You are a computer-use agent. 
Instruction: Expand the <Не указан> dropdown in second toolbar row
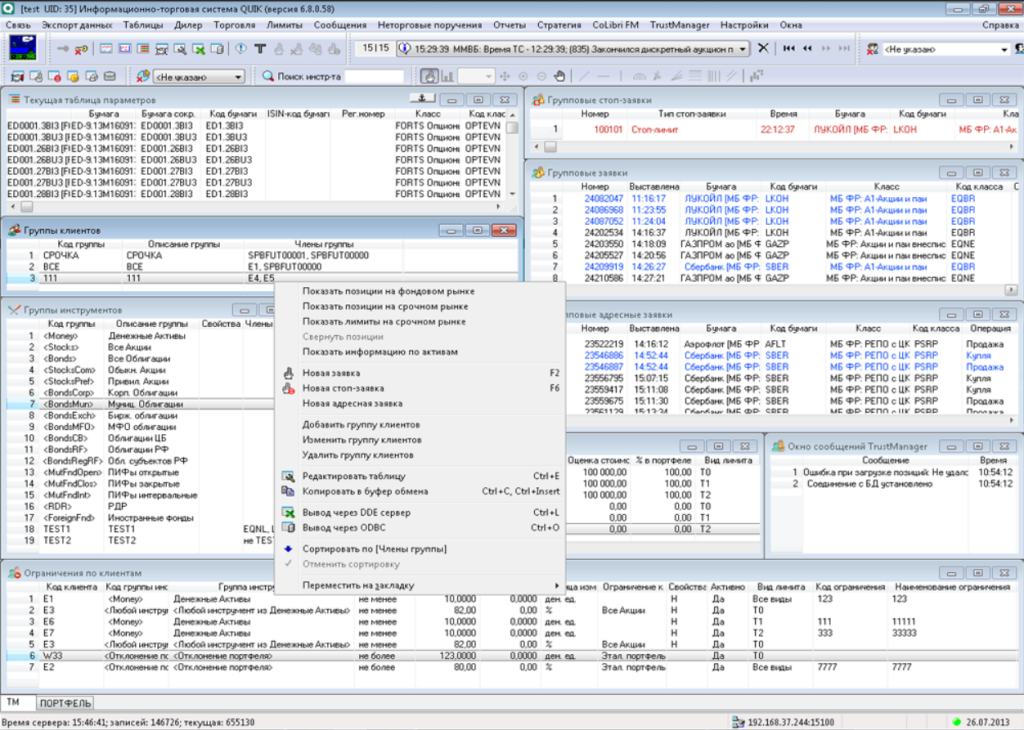(x=237, y=76)
